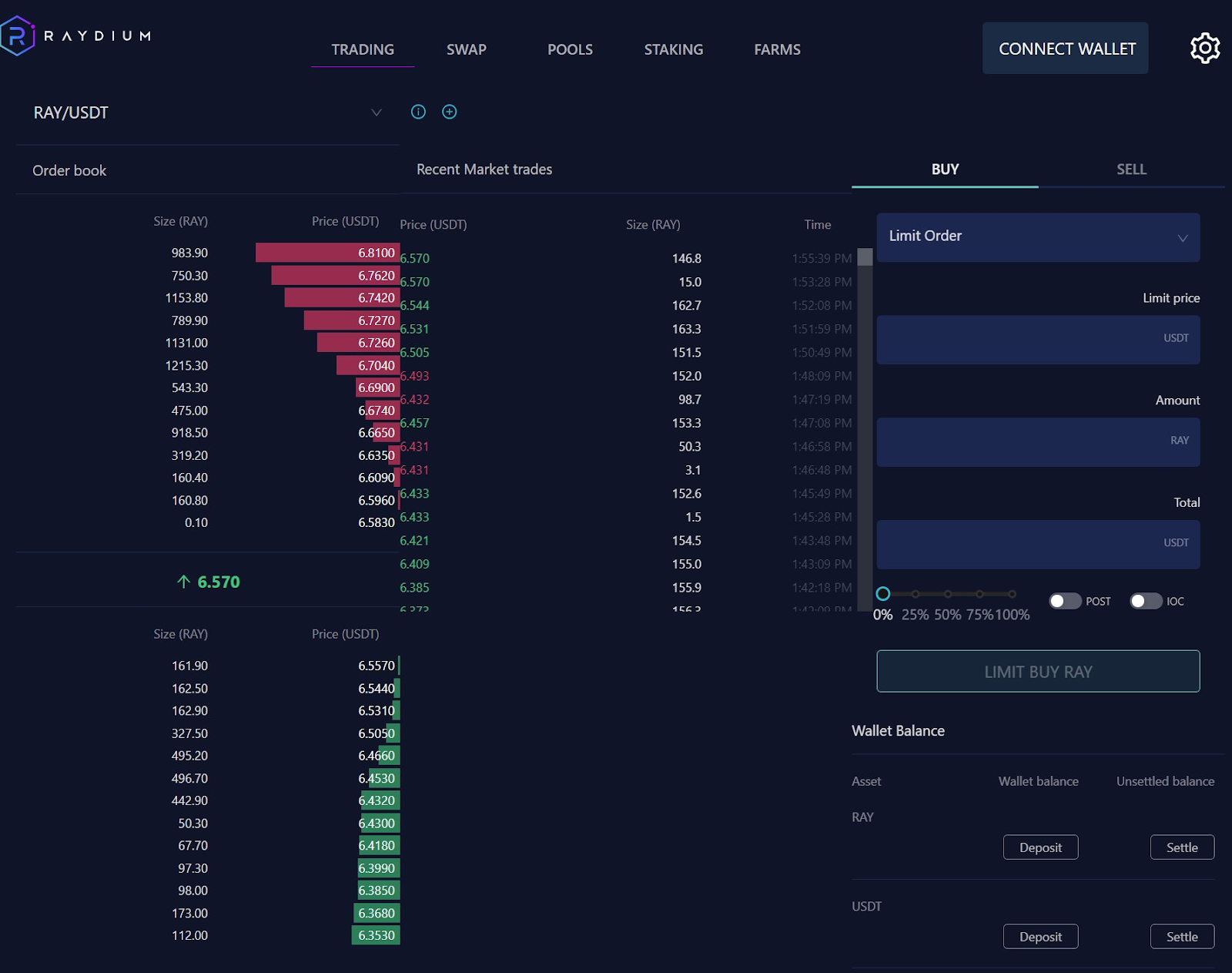Expand the RAY/USDT pair dropdown
The width and height of the screenshot is (1232, 973).
(208, 112)
